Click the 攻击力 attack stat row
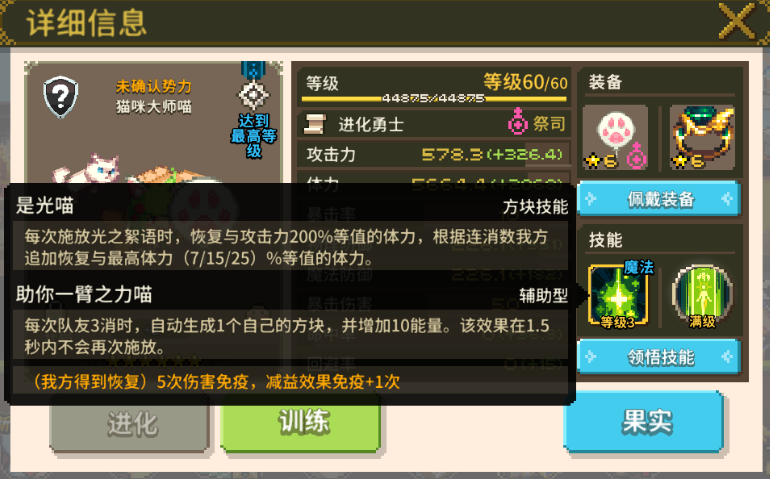The width and height of the screenshot is (770, 479). pos(434,155)
